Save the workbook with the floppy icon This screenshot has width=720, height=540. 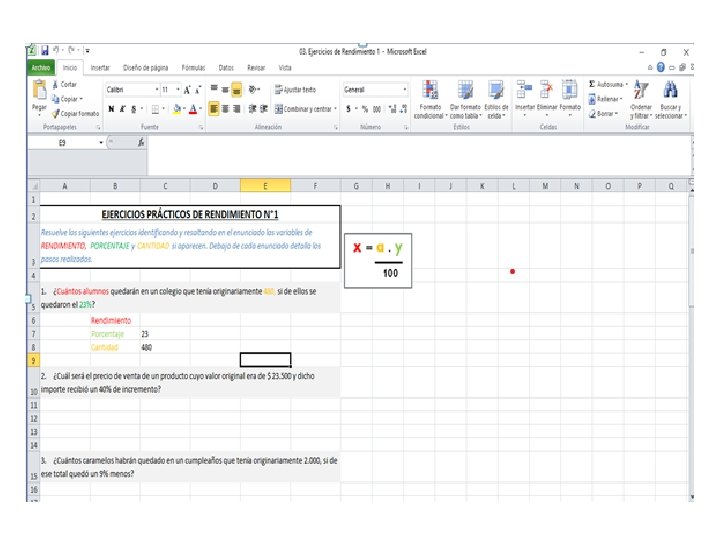(45, 51)
